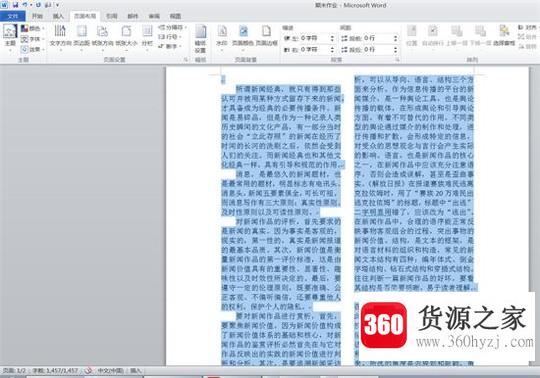
Task: Click the right indent (右) value field
Action: point(314,50)
